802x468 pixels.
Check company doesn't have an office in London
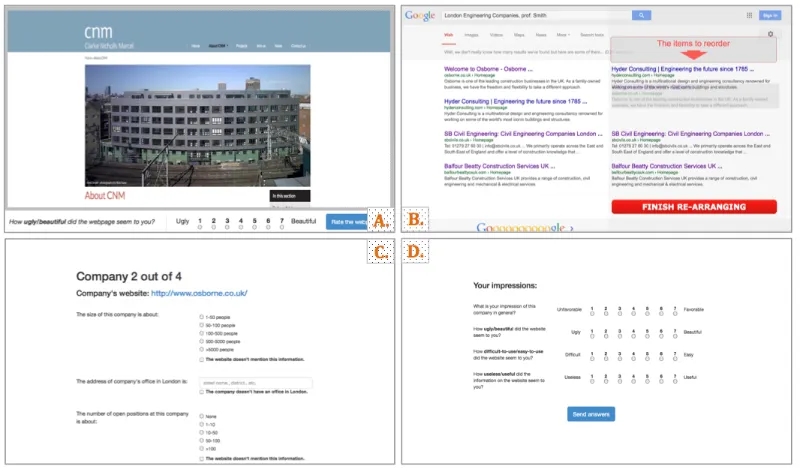(x=202, y=392)
